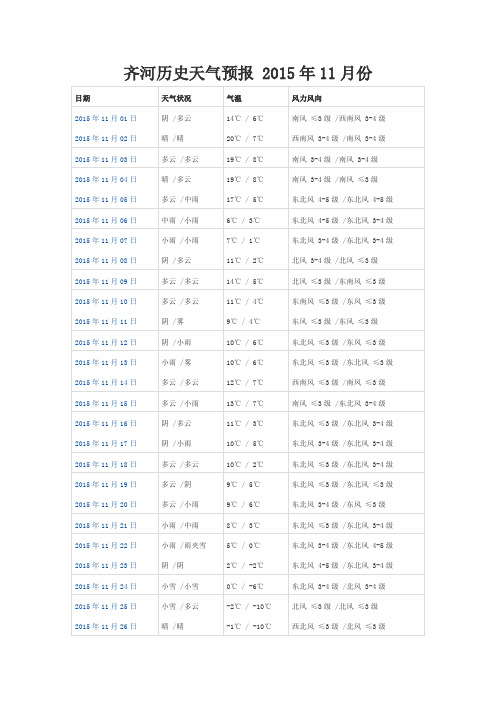Open the 2015年11月11日 date link

pyautogui.click(x=106, y=322)
